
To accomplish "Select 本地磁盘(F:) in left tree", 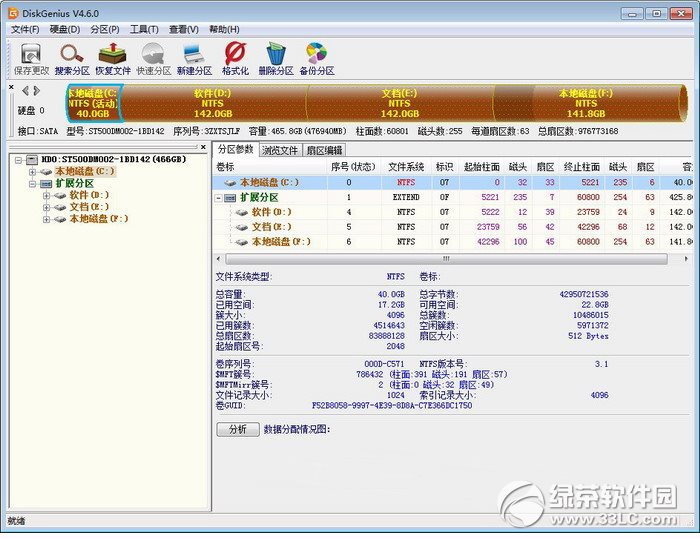I will [99, 219].
